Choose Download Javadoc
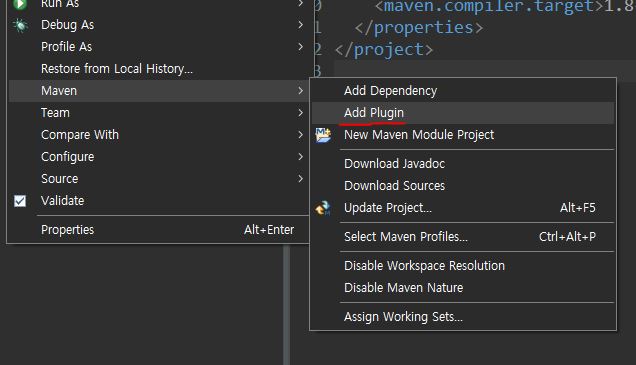The width and height of the screenshot is (636, 365). point(463,163)
